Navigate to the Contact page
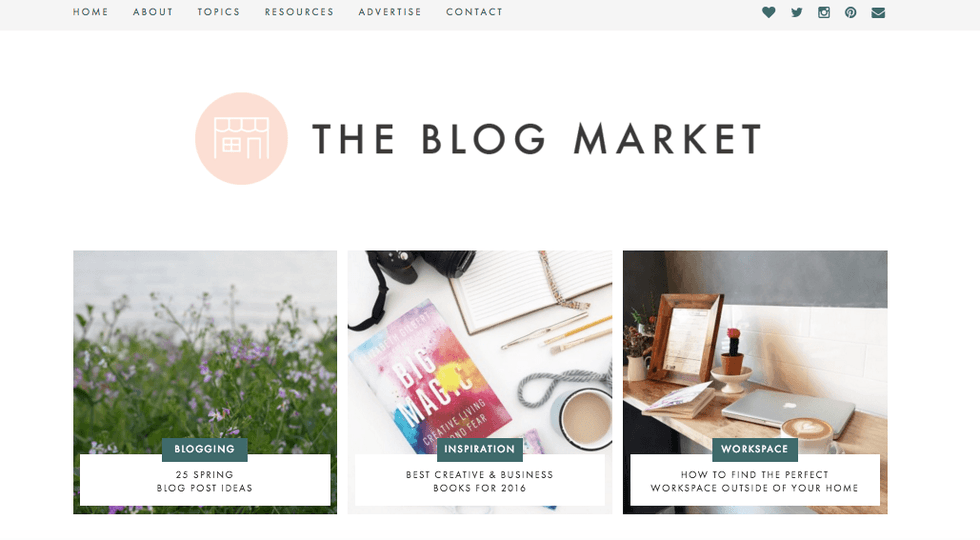The image size is (980, 540). pyautogui.click(x=474, y=12)
